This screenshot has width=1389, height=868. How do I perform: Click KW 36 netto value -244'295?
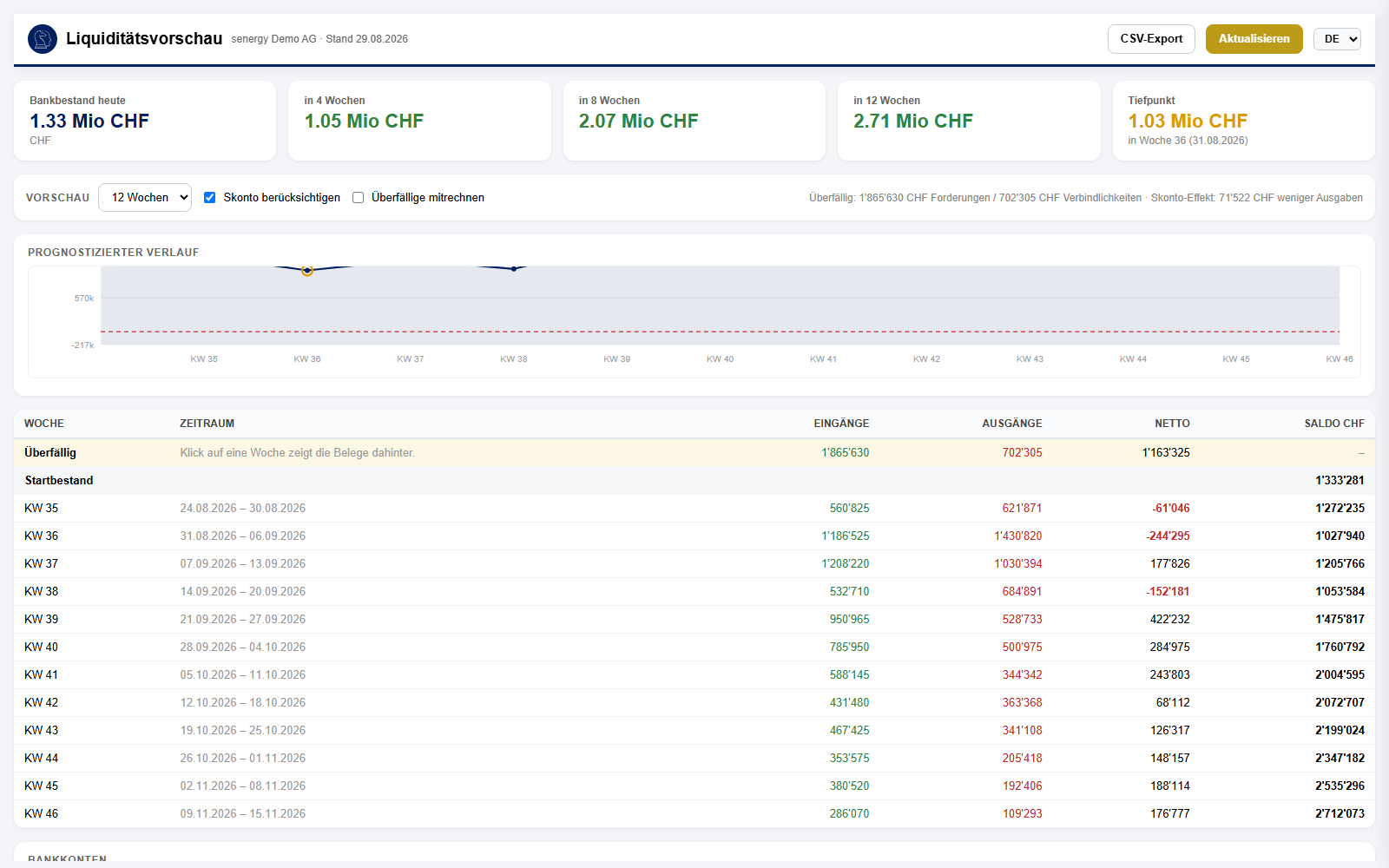click(x=1168, y=536)
